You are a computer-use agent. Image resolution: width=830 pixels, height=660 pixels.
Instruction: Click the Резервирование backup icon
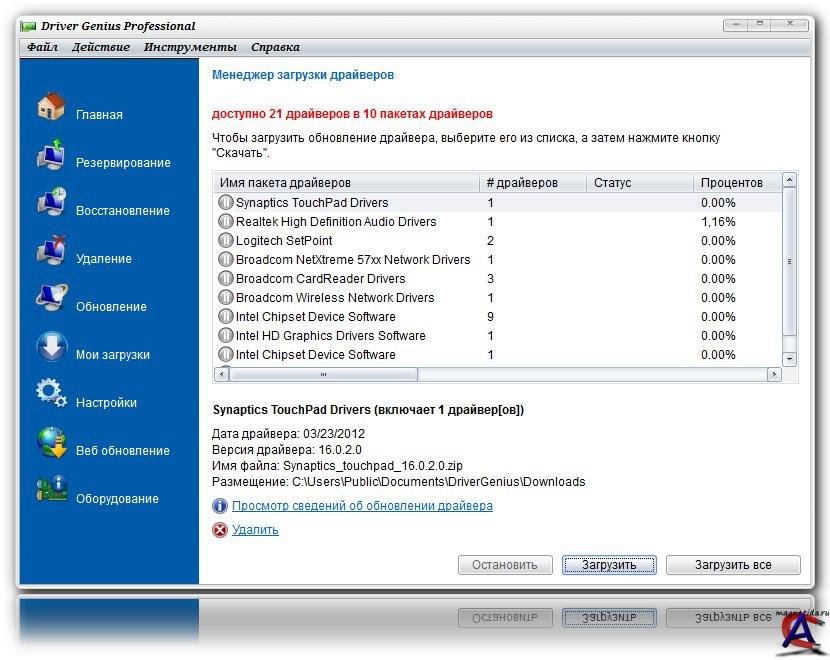tap(51, 156)
